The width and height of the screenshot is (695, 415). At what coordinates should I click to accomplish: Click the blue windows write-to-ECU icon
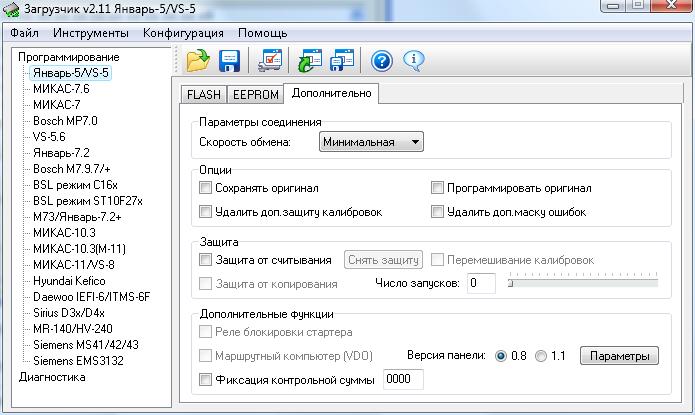click(x=342, y=61)
